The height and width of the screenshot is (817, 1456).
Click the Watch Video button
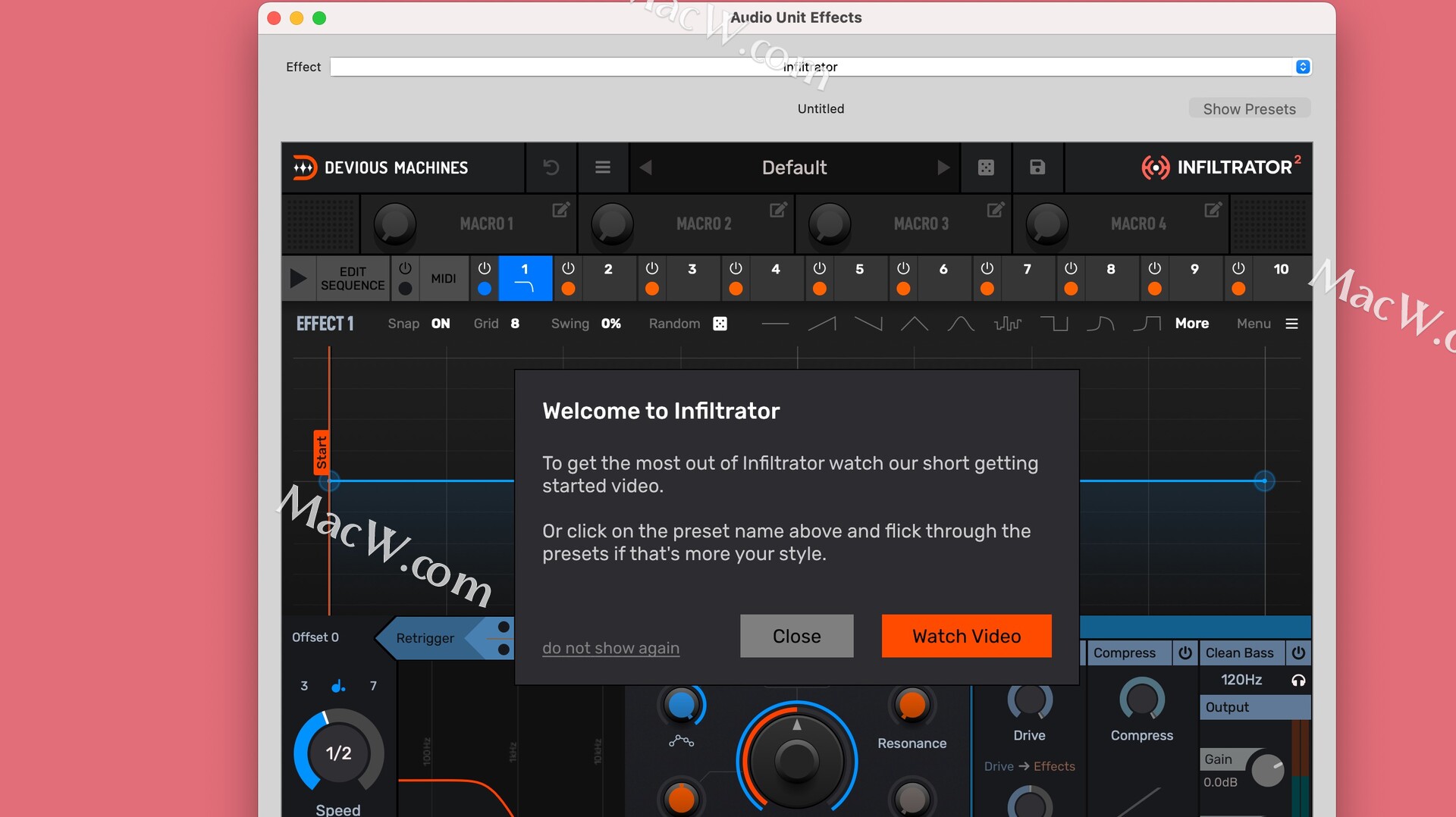(967, 636)
